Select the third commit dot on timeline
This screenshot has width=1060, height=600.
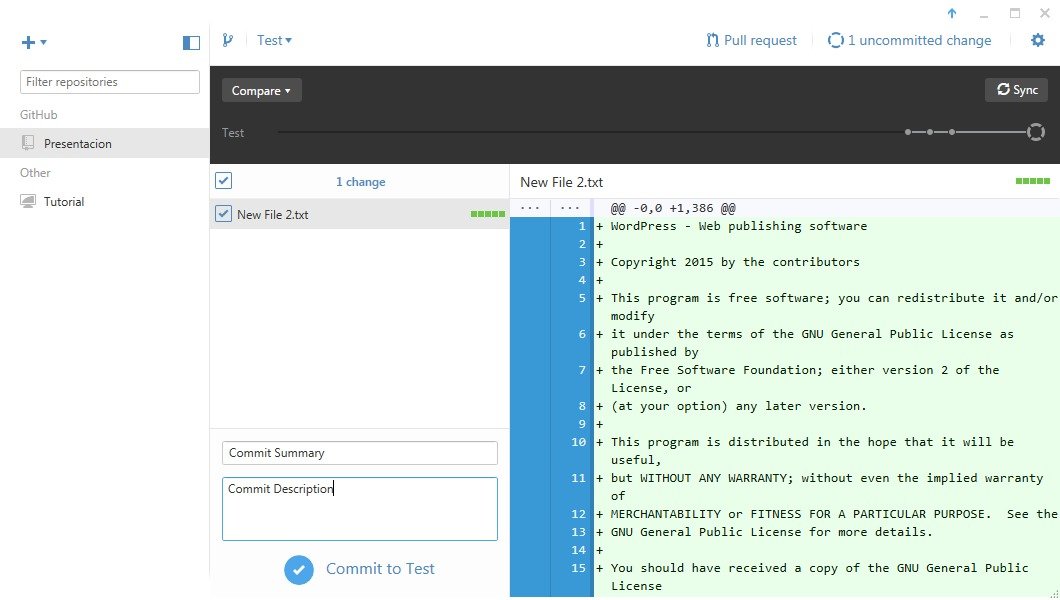point(951,132)
